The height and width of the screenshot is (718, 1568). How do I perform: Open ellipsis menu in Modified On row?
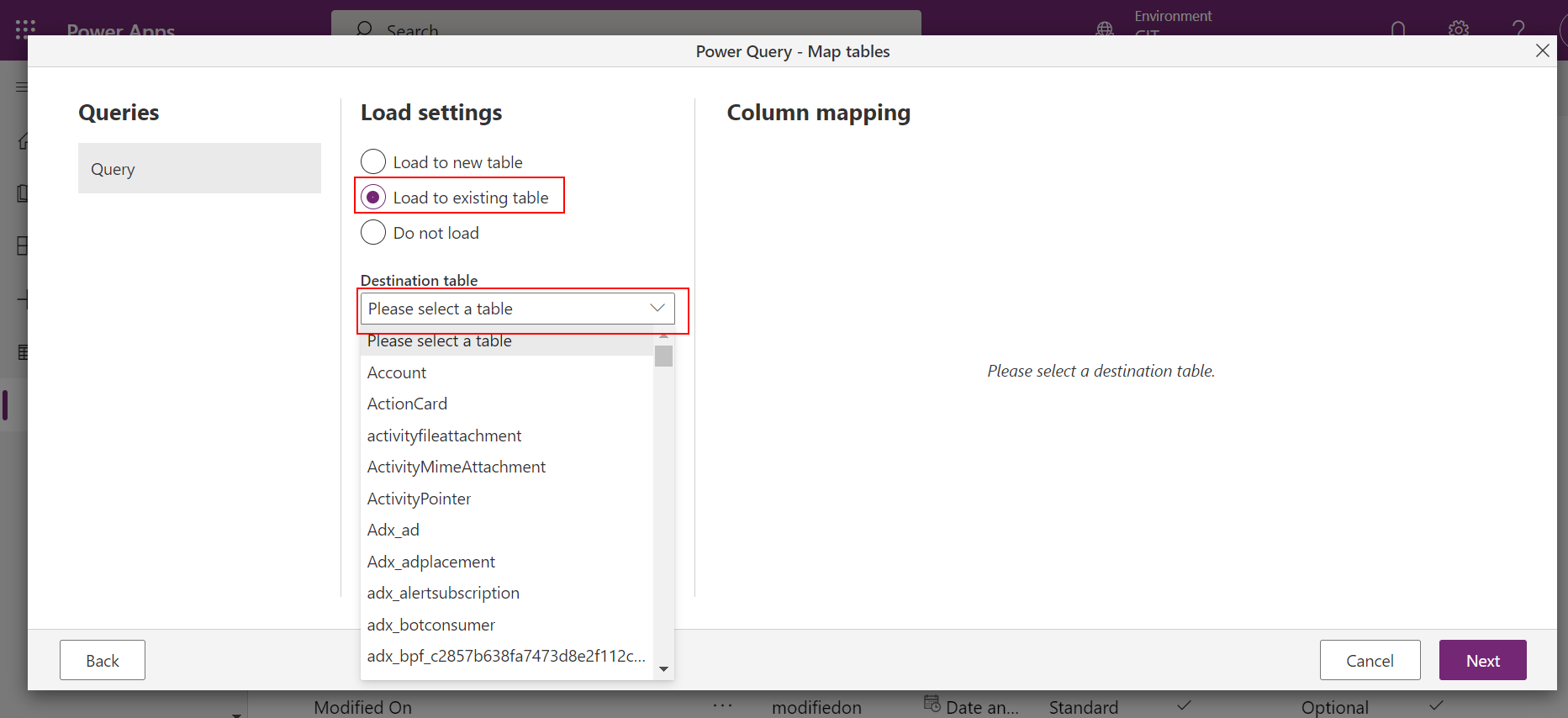[722, 706]
